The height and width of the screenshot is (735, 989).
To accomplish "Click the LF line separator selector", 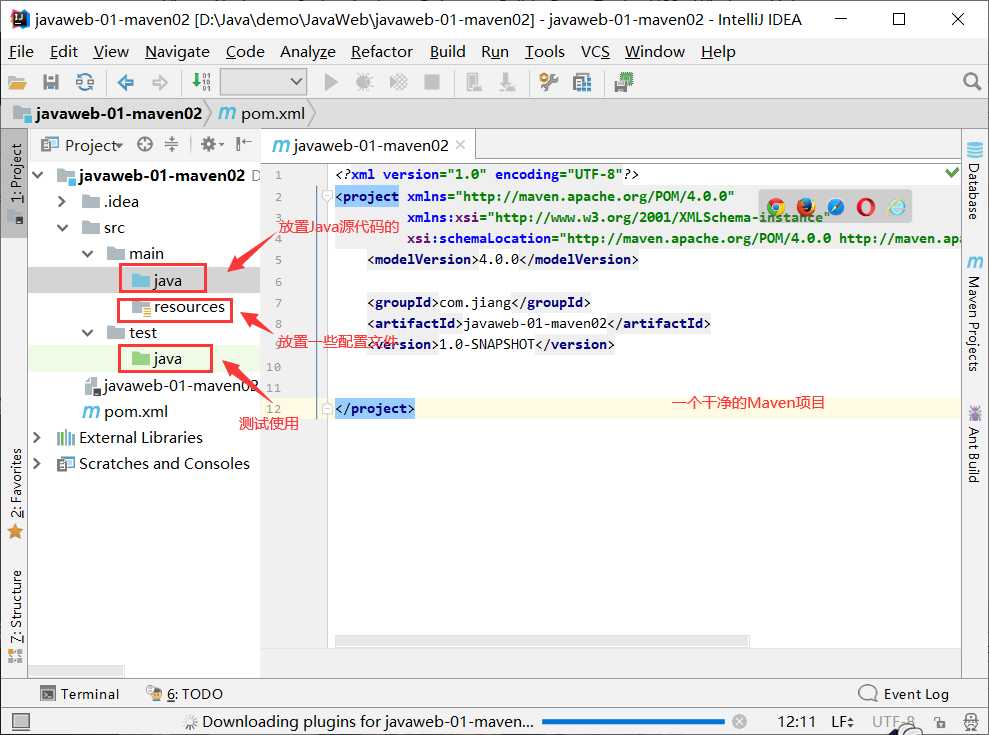I will 842,722.
